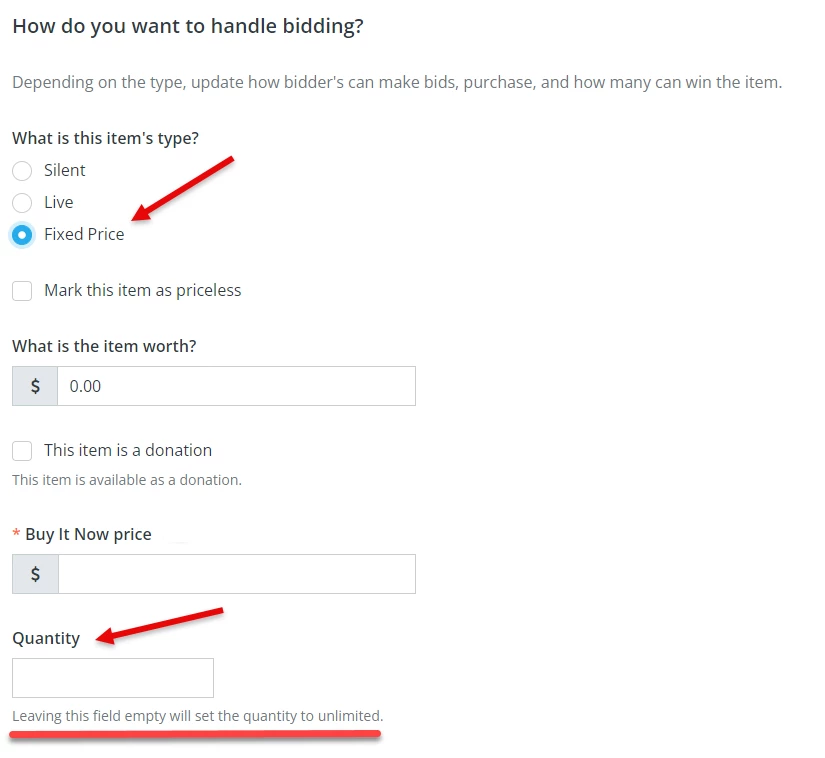
Task: Click the red asterisk next to Buy It Now price
Action: tap(15, 533)
